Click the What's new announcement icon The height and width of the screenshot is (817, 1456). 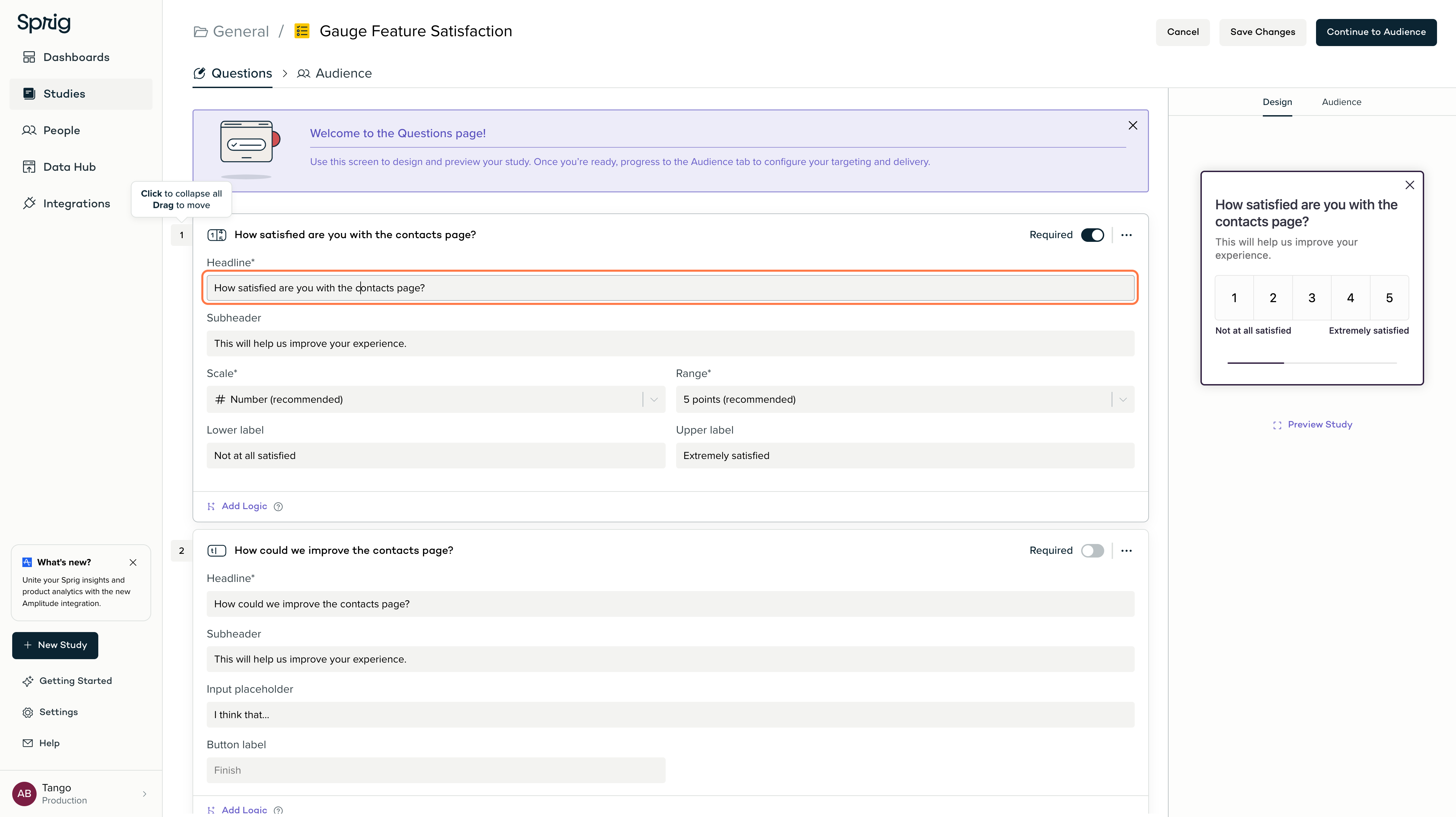[x=27, y=562]
